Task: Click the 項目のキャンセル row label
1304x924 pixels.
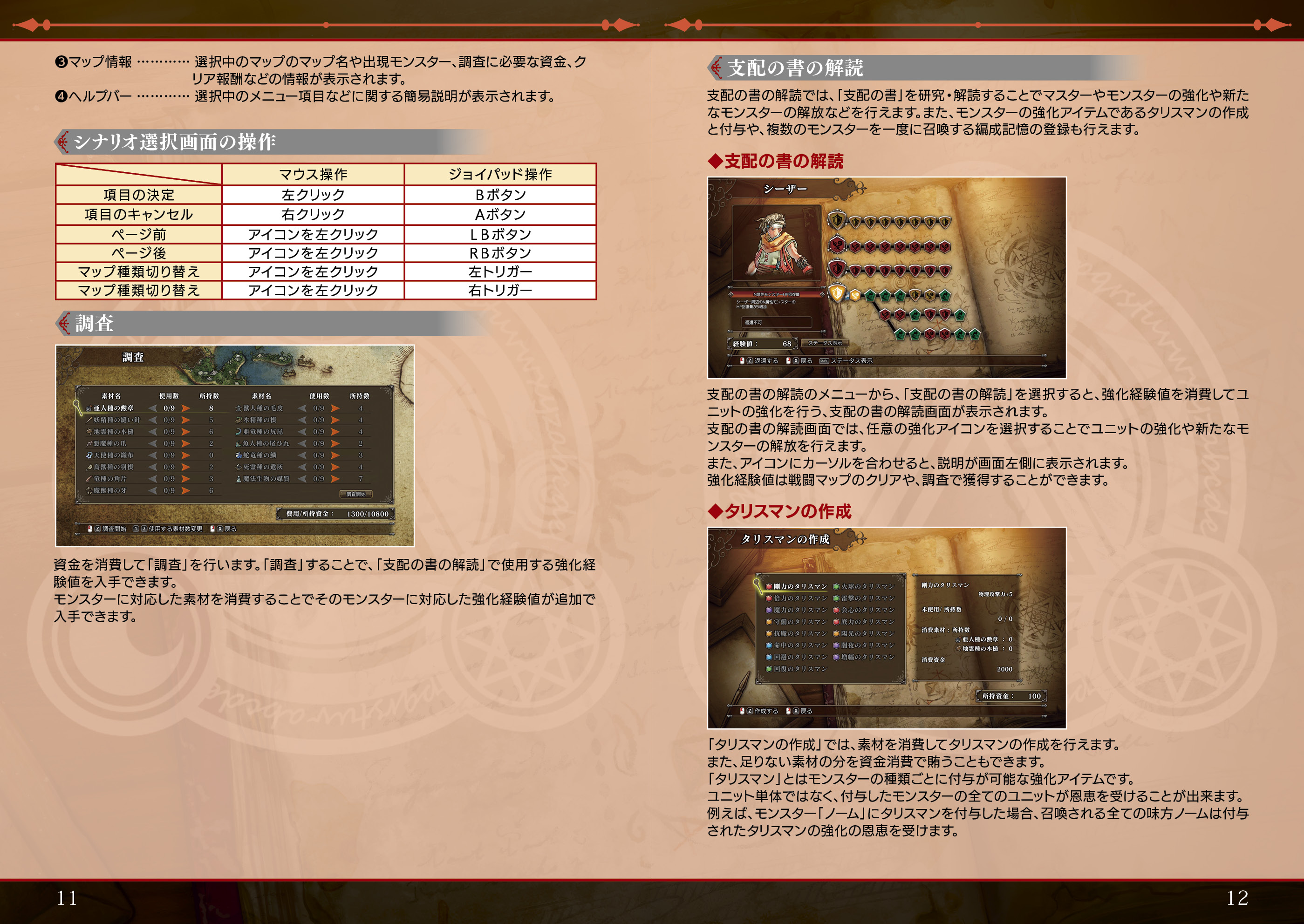Action: click(139, 215)
